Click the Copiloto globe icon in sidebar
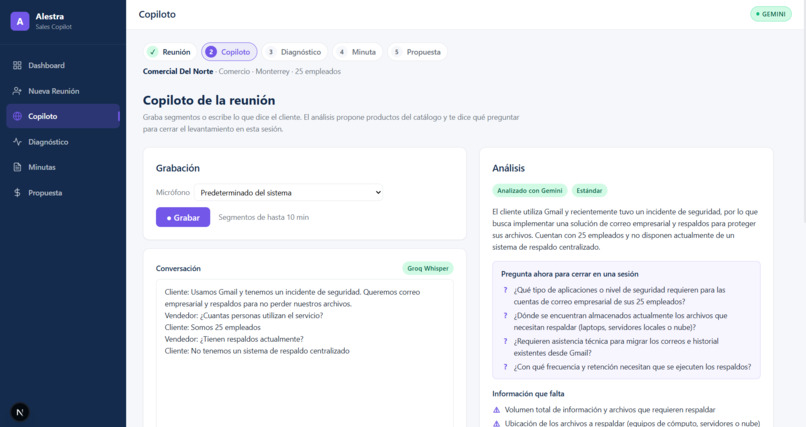This screenshot has height=427, width=806. [17, 116]
